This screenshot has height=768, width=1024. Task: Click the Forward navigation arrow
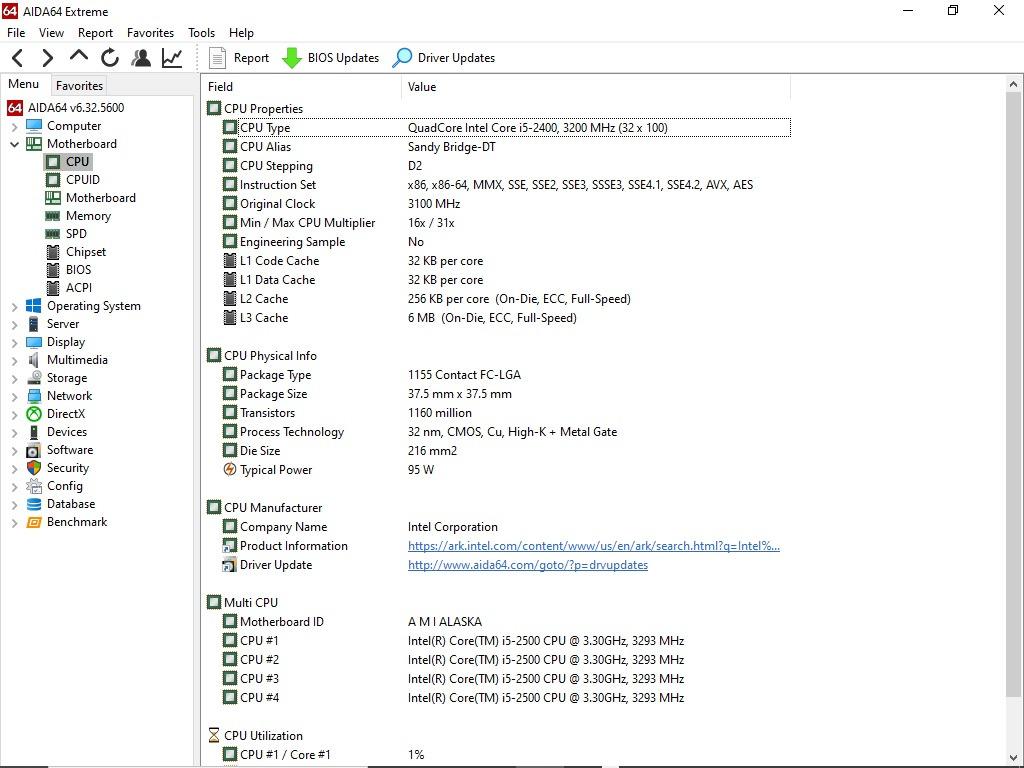[x=47, y=58]
